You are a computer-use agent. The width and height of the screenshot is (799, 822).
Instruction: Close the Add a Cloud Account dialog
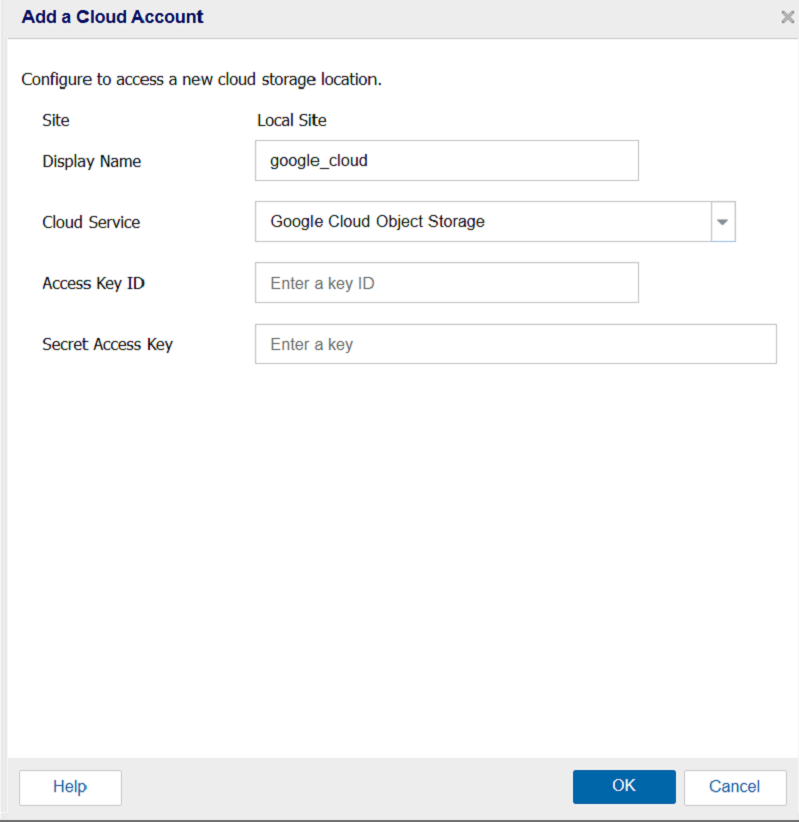(x=787, y=17)
